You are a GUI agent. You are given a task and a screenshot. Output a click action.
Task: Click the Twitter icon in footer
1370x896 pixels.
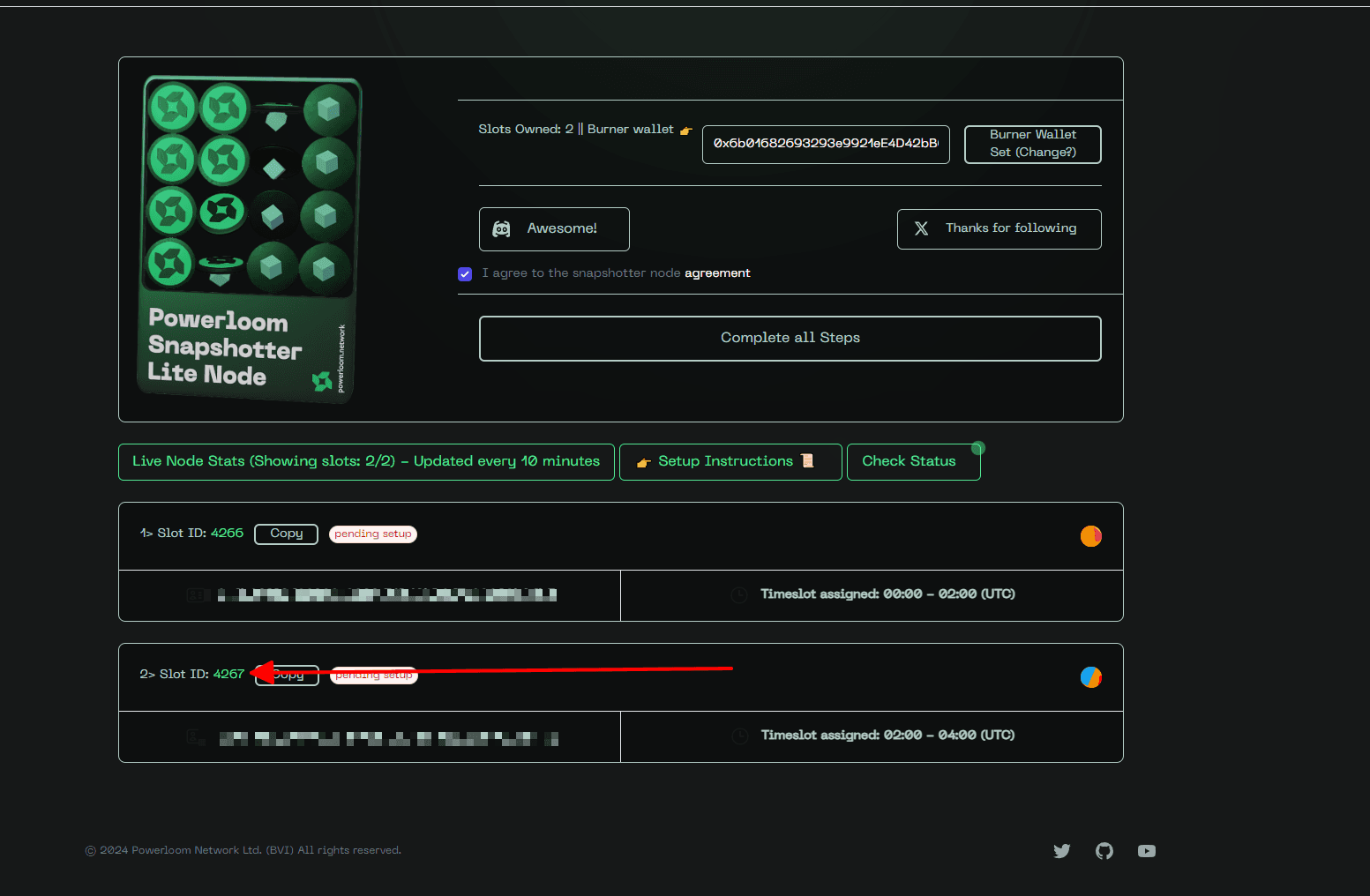(1062, 851)
